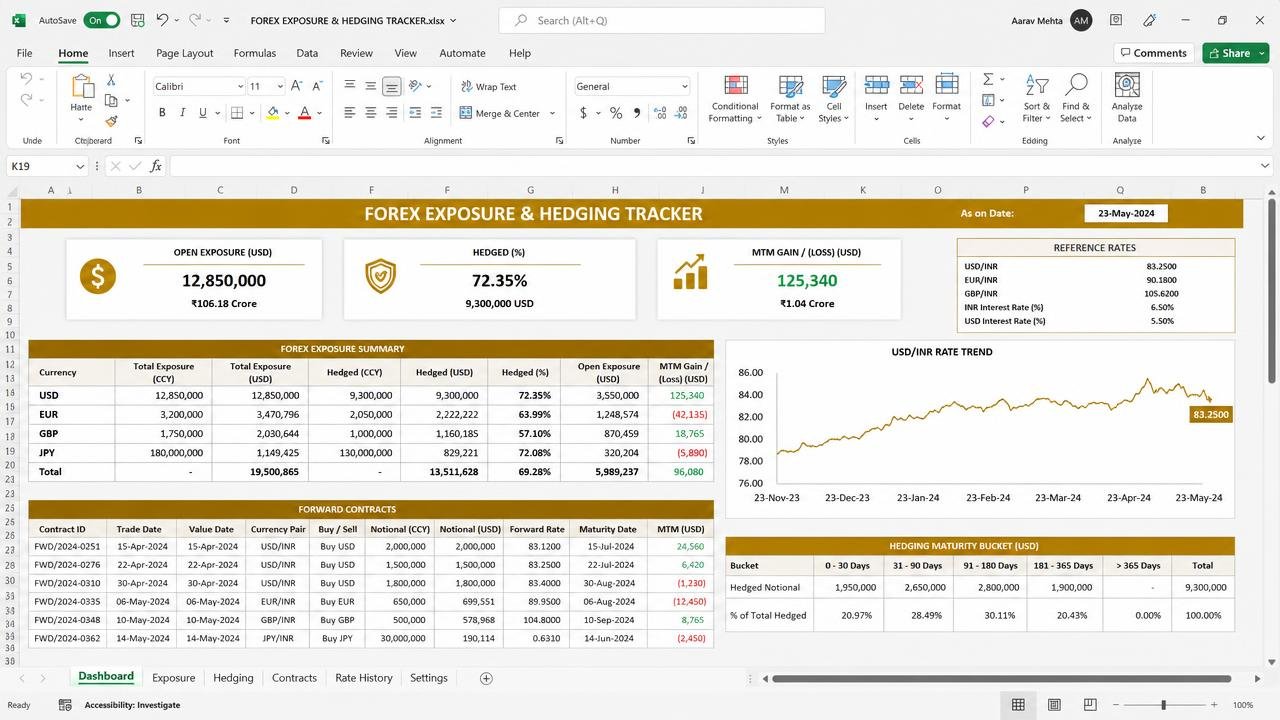1280x720 pixels.
Task: Open the font size dropdown
Action: pos(280,87)
